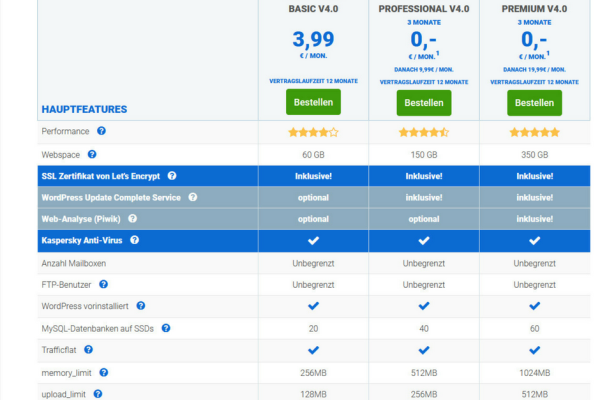The width and height of the screenshot is (600, 400).
Task: Click the help icon beside Webspace
Action: pos(92,154)
